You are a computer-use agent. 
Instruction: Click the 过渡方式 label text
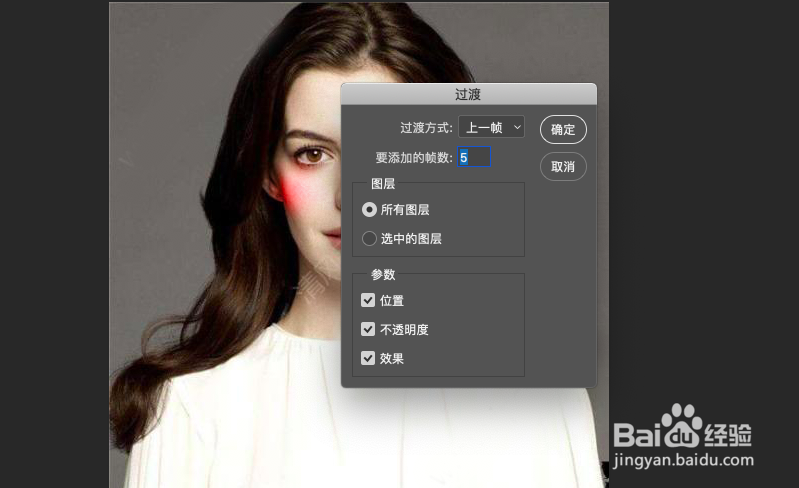tap(426, 127)
